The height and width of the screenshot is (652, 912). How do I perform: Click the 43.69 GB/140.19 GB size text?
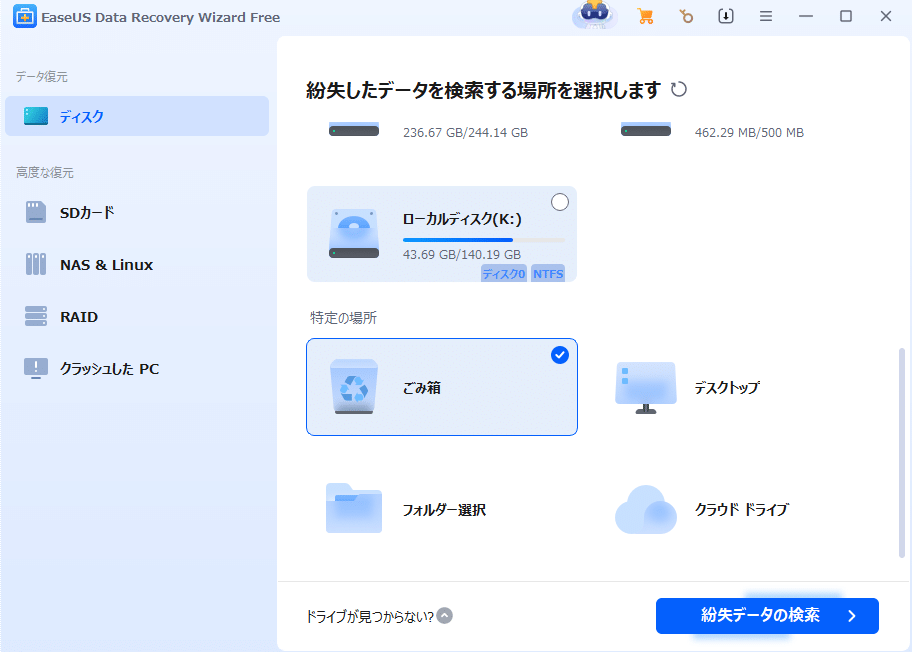point(462,255)
